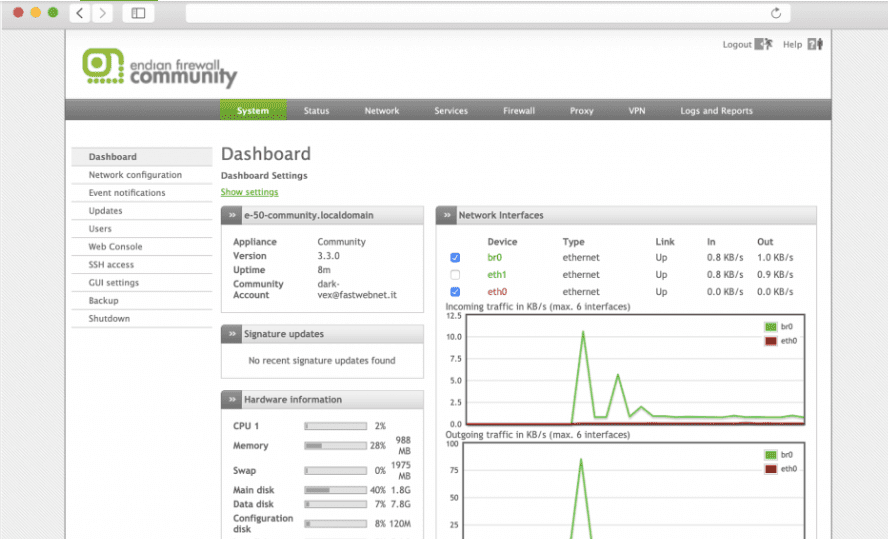Screen dimensions: 888x539
Task: Go forward with browser forward arrow
Action: (x=102, y=13)
